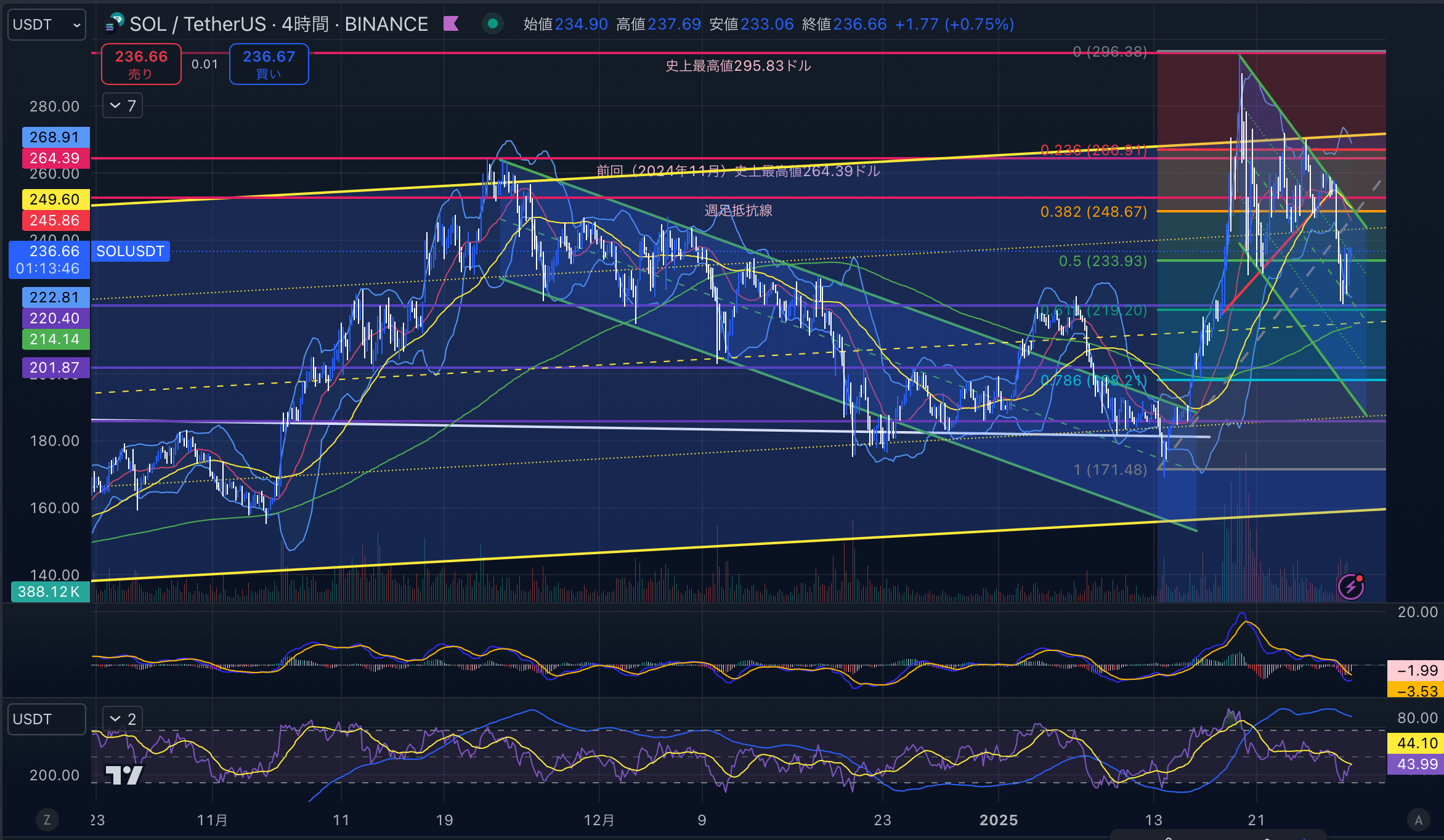
Task: Click the blue buy button 236.67
Action: coord(269,64)
